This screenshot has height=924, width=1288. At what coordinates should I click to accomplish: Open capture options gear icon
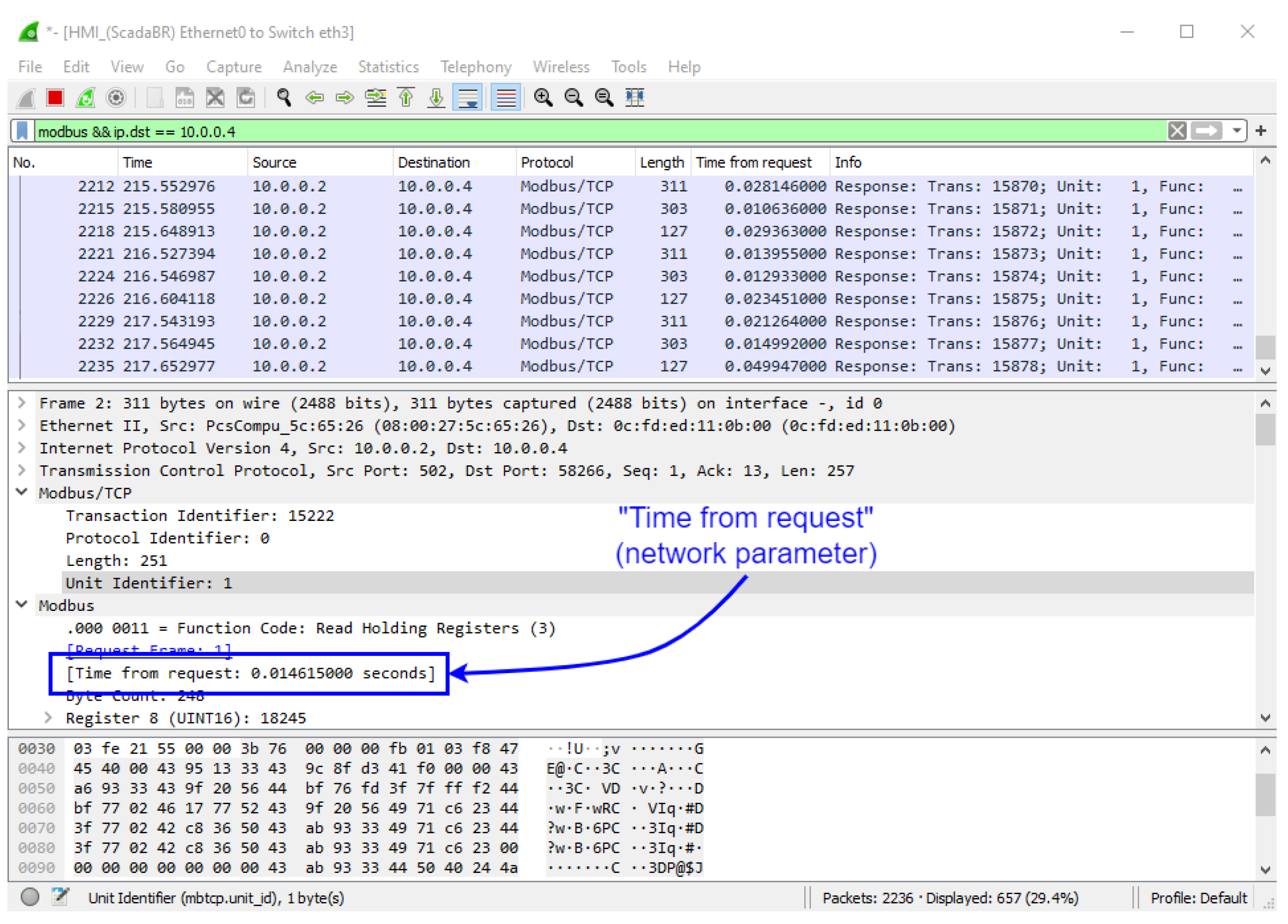[x=116, y=98]
